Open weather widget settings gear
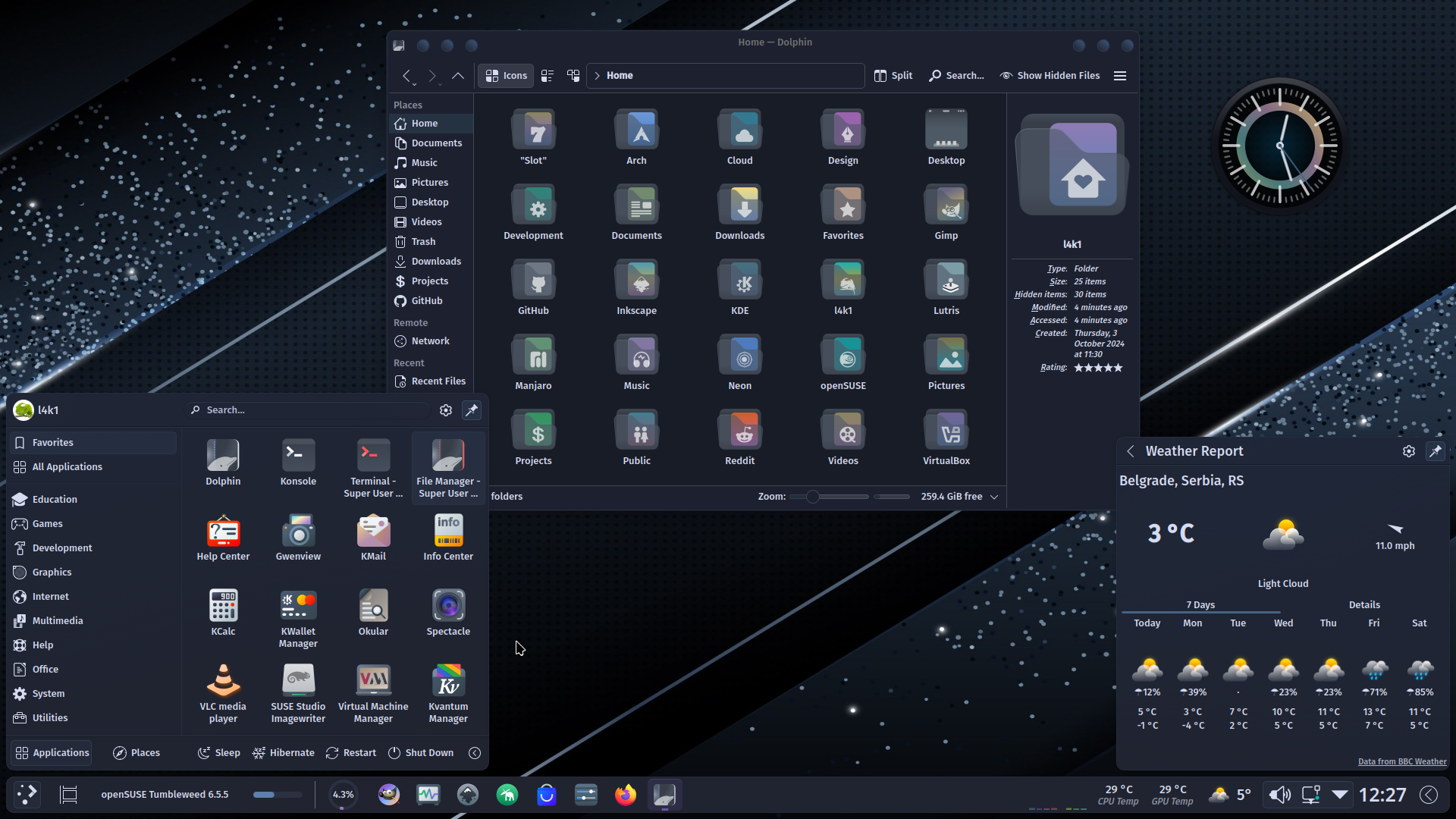The width and height of the screenshot is (1456, 819). click(x=1409, y=451)
